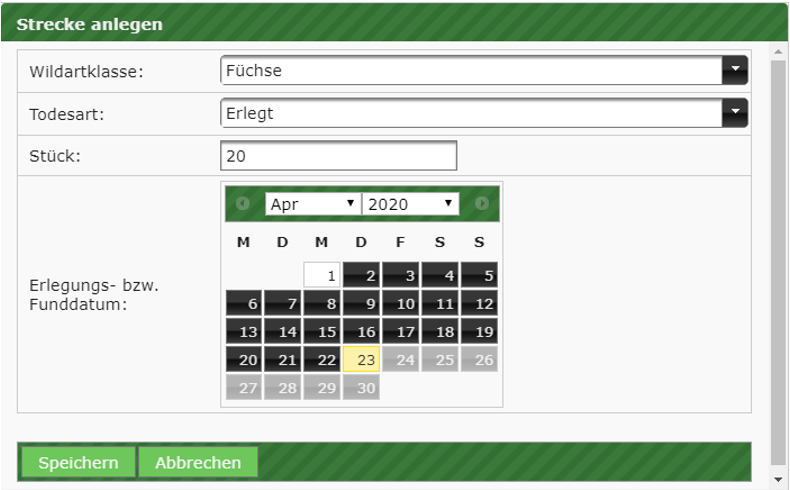Click the Stück input field
Viewport: 790px width, 490px height.
(x=338, y=156)
